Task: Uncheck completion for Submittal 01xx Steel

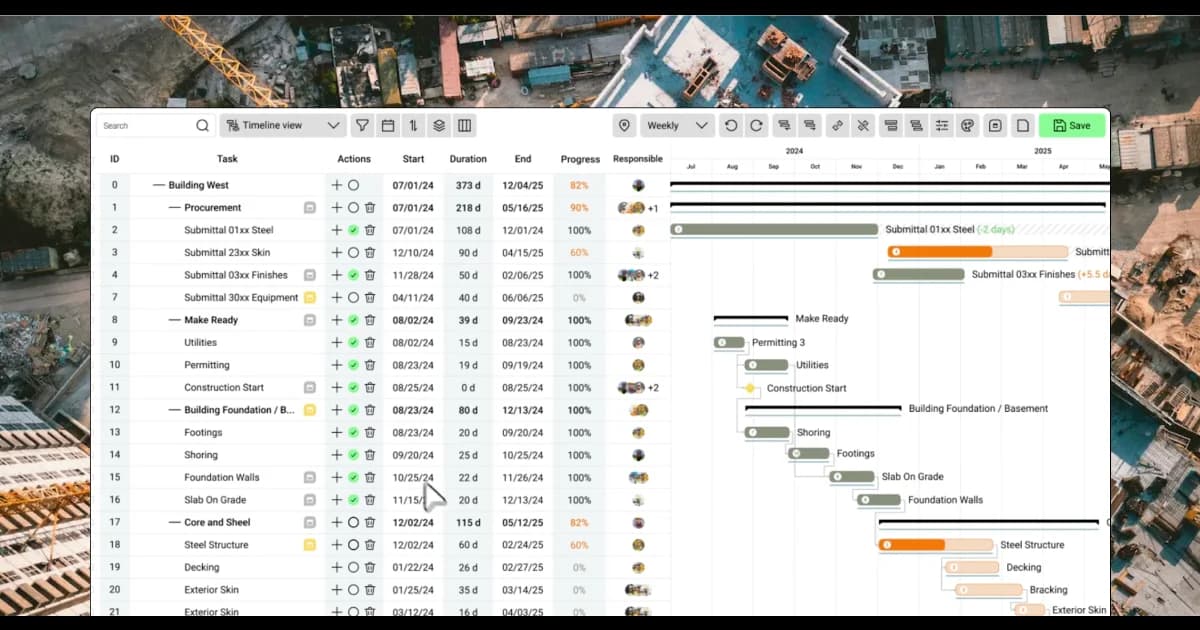Action: (x=353, y=230)
